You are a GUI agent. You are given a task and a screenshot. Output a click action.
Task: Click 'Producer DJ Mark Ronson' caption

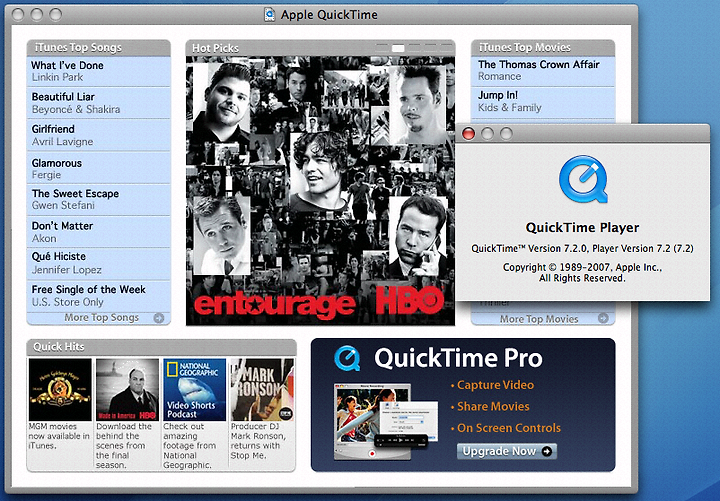[258, 441]
